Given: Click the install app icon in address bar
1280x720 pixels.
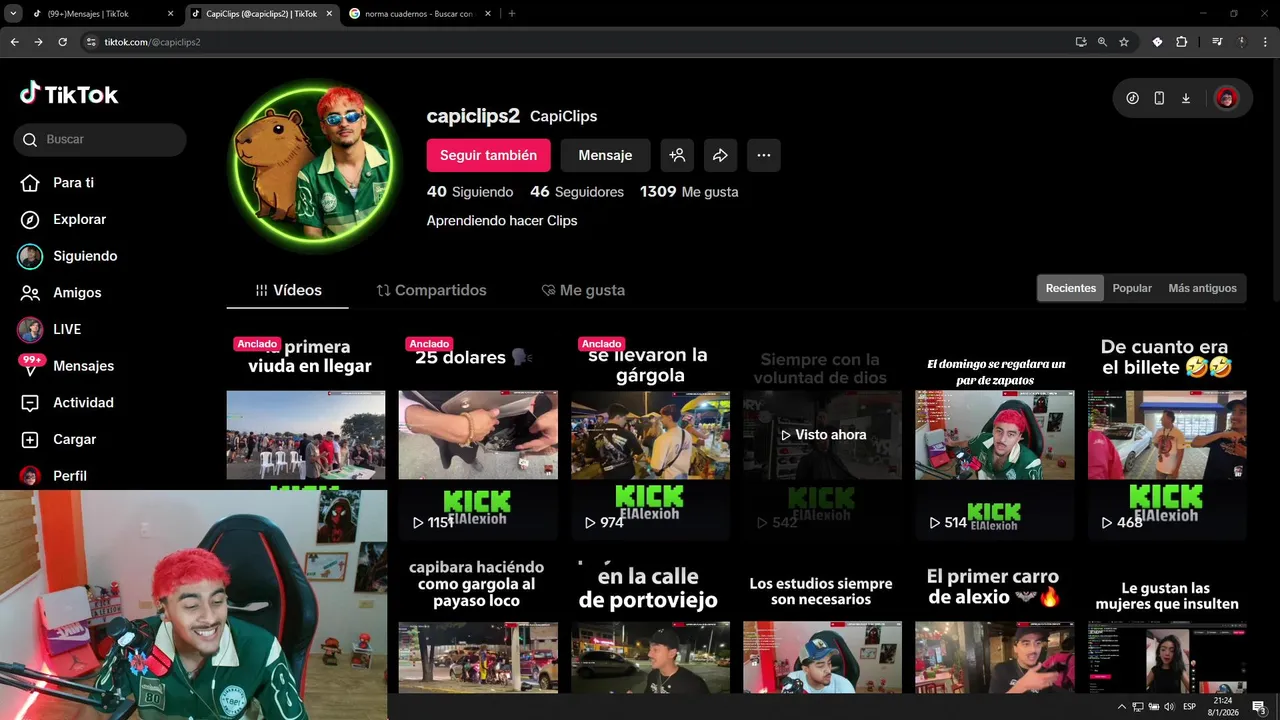Looking at the screenshot, I should coord(1080,42).
